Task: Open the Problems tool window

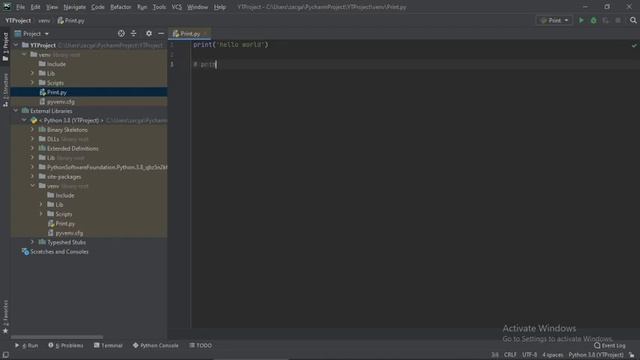Action: (x=66, y=346)
